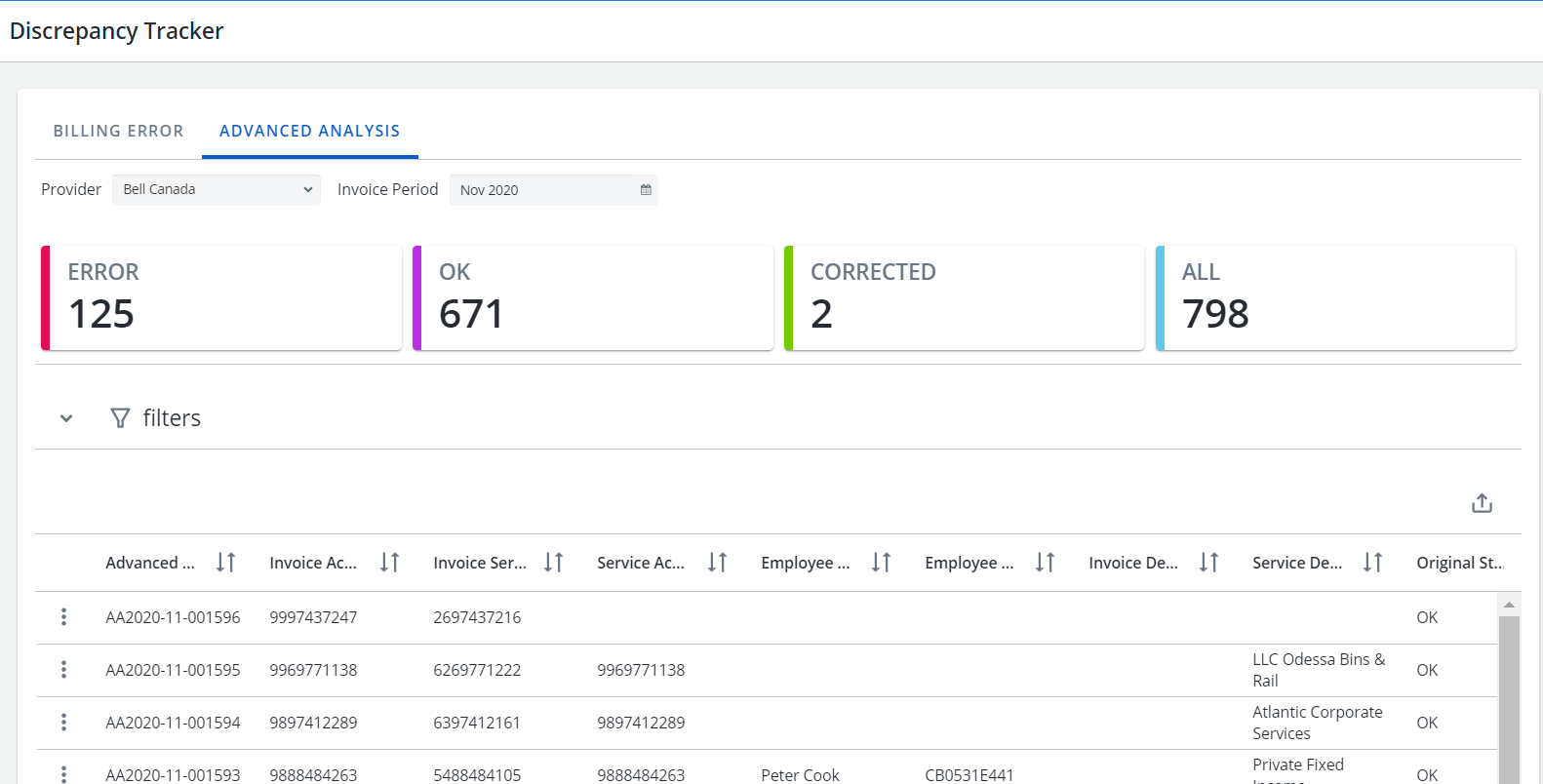Screen dimensions: 1543x784
Task: Open row menu for AA2020-11-001596
Action: tap(63, 617)
